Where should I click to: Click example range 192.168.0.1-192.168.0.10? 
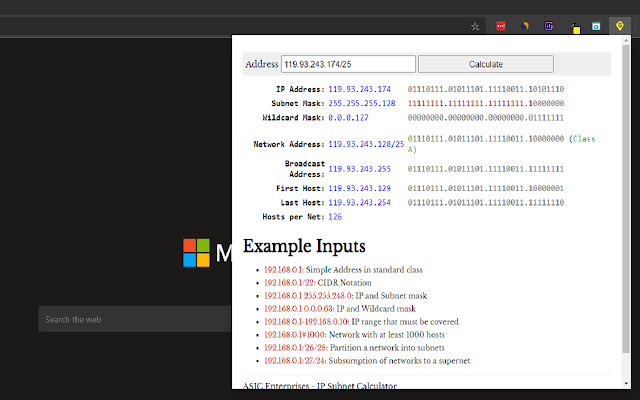[x=307, y=322]
